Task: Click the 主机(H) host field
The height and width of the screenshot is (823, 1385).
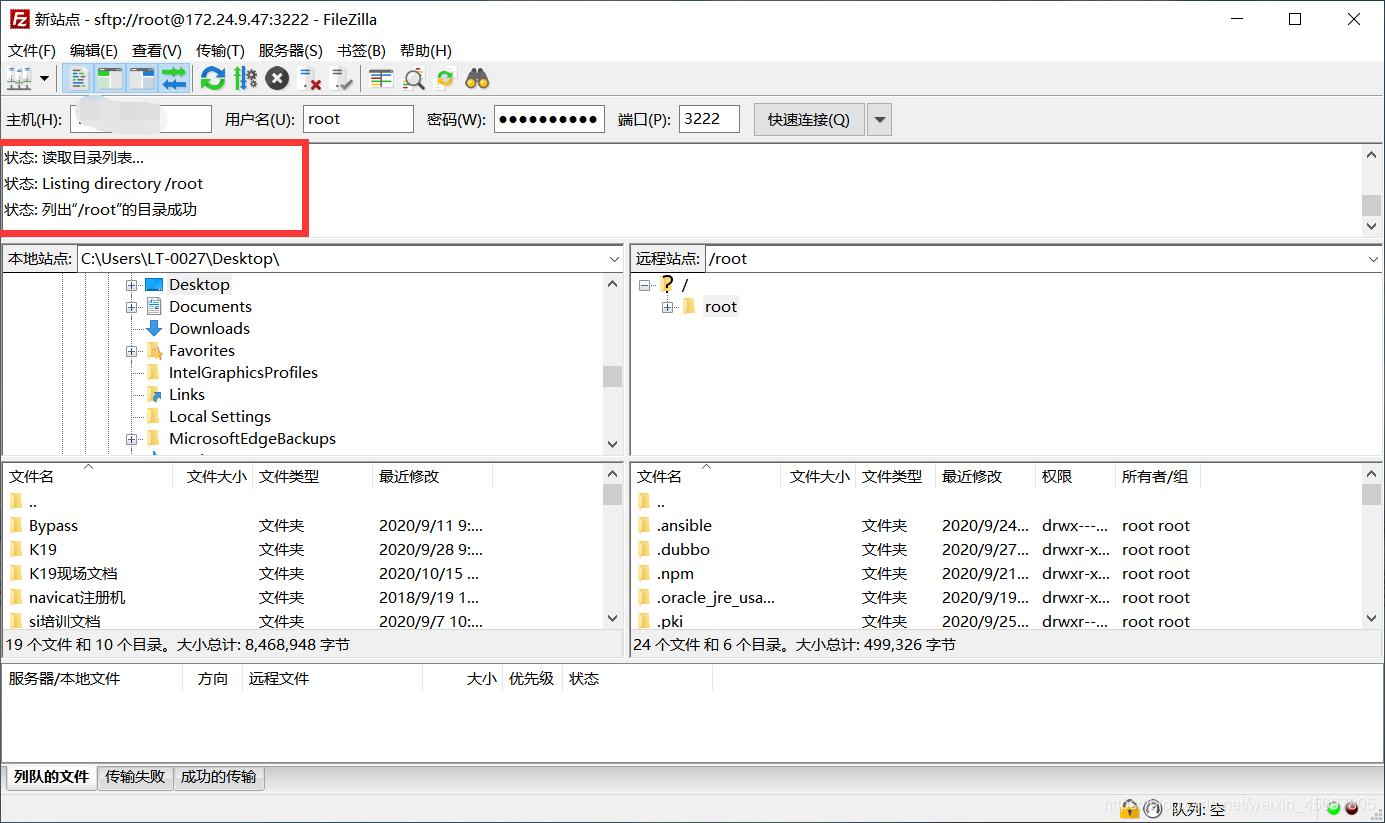Action: pyautogui.click(x=141, y=119)
